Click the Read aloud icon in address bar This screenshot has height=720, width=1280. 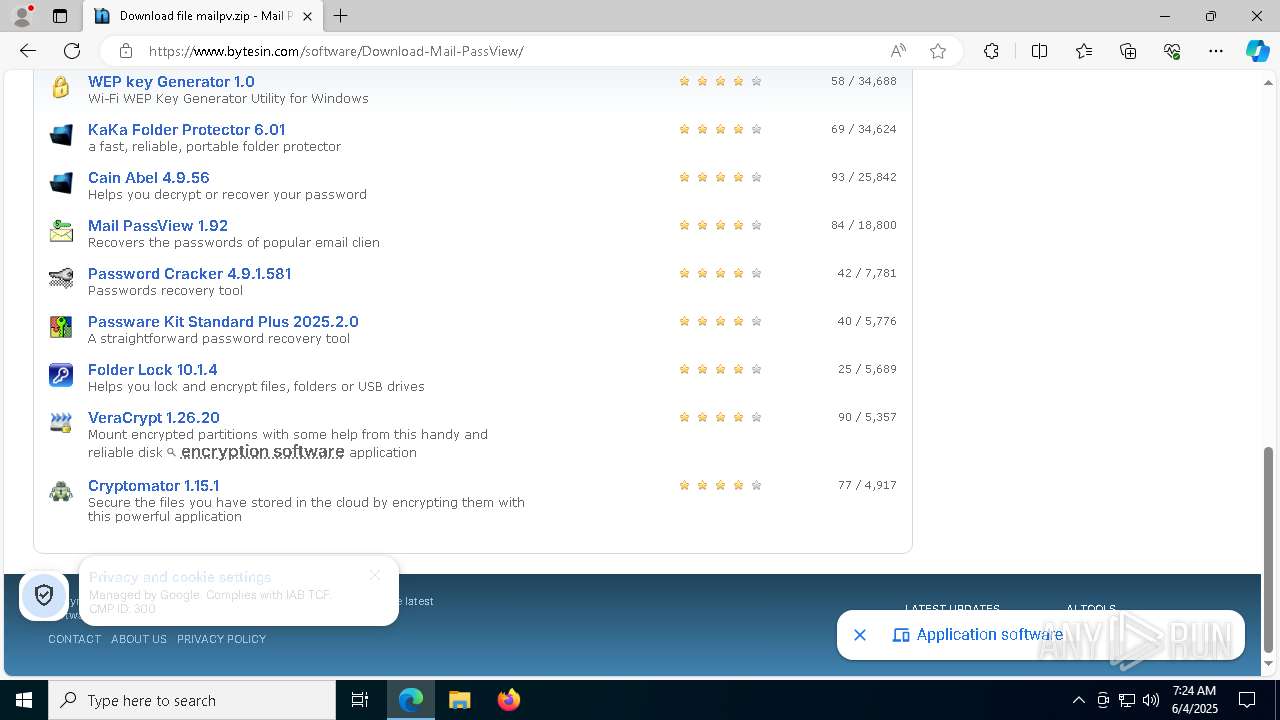point(898,51)
